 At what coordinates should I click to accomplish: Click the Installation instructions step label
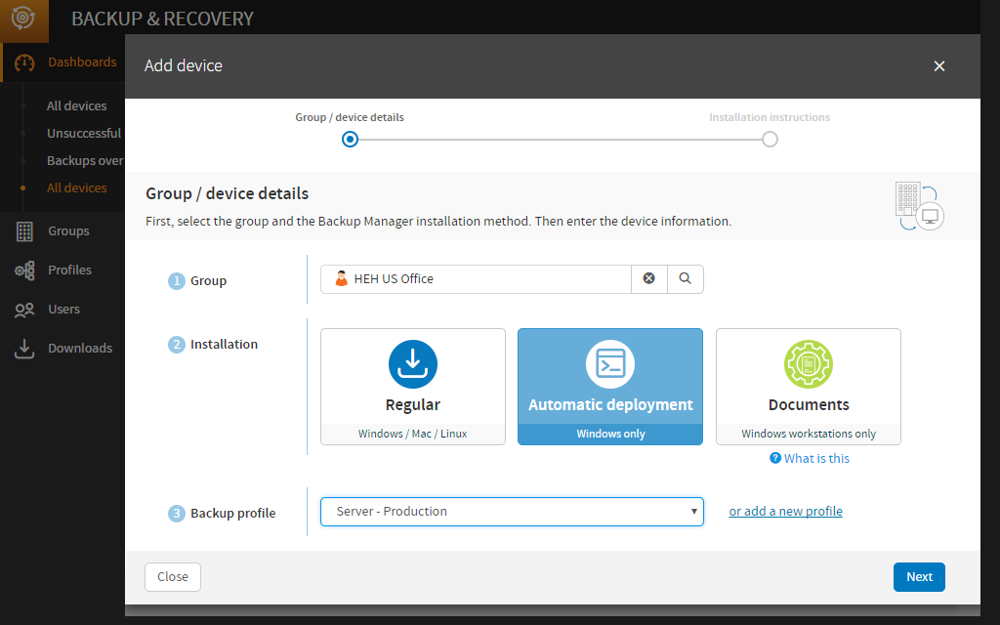770,117
